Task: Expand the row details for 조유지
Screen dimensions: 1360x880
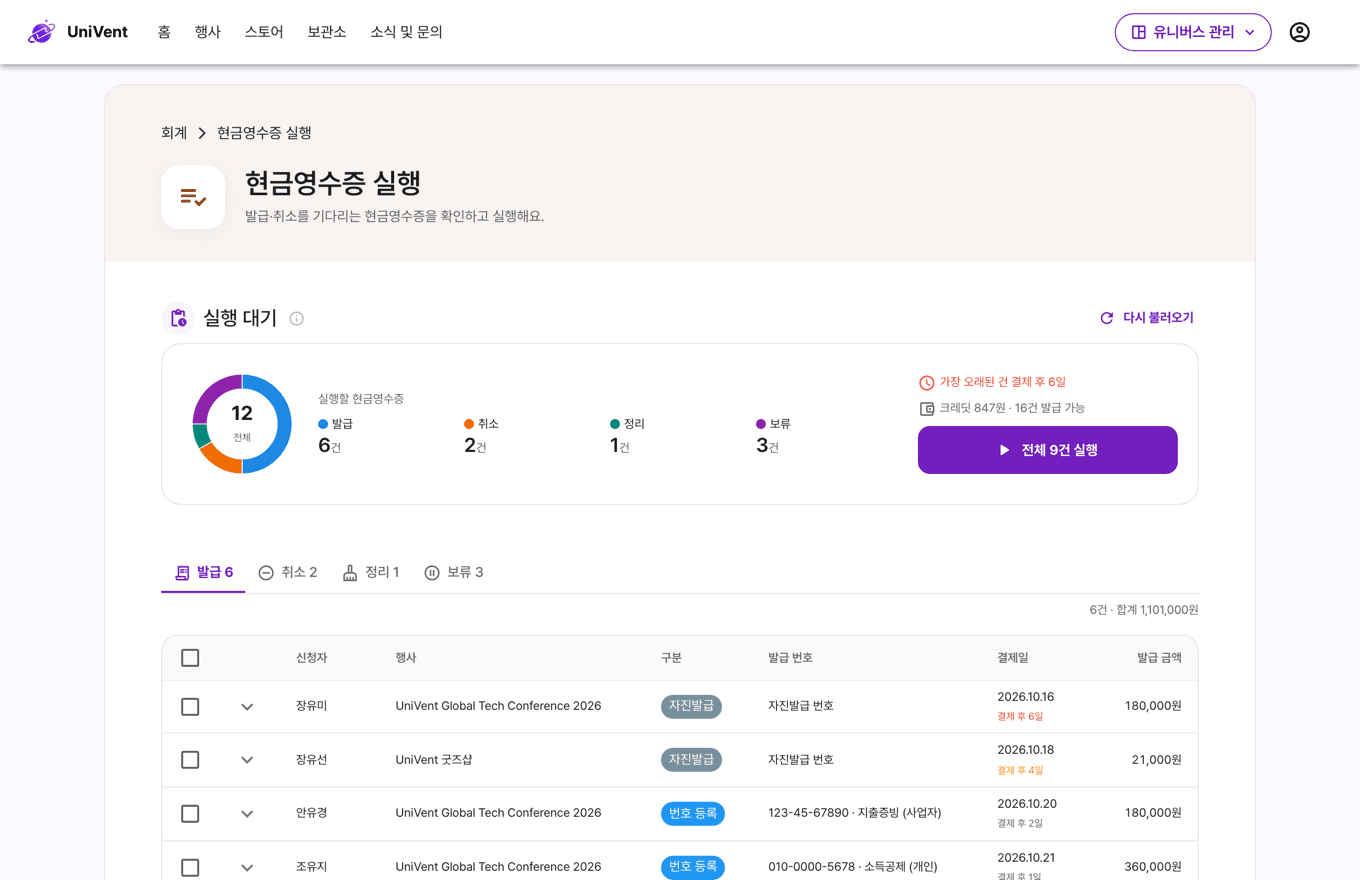Action: tap(247, 867)
